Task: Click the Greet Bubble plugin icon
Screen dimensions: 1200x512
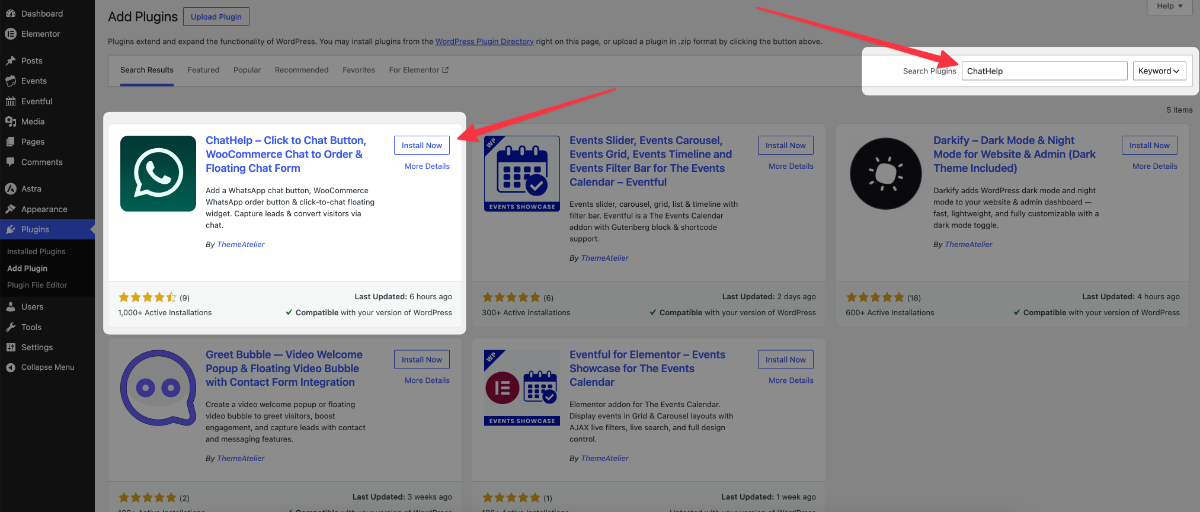Action: pyautogui.click(x=158, y=388)
